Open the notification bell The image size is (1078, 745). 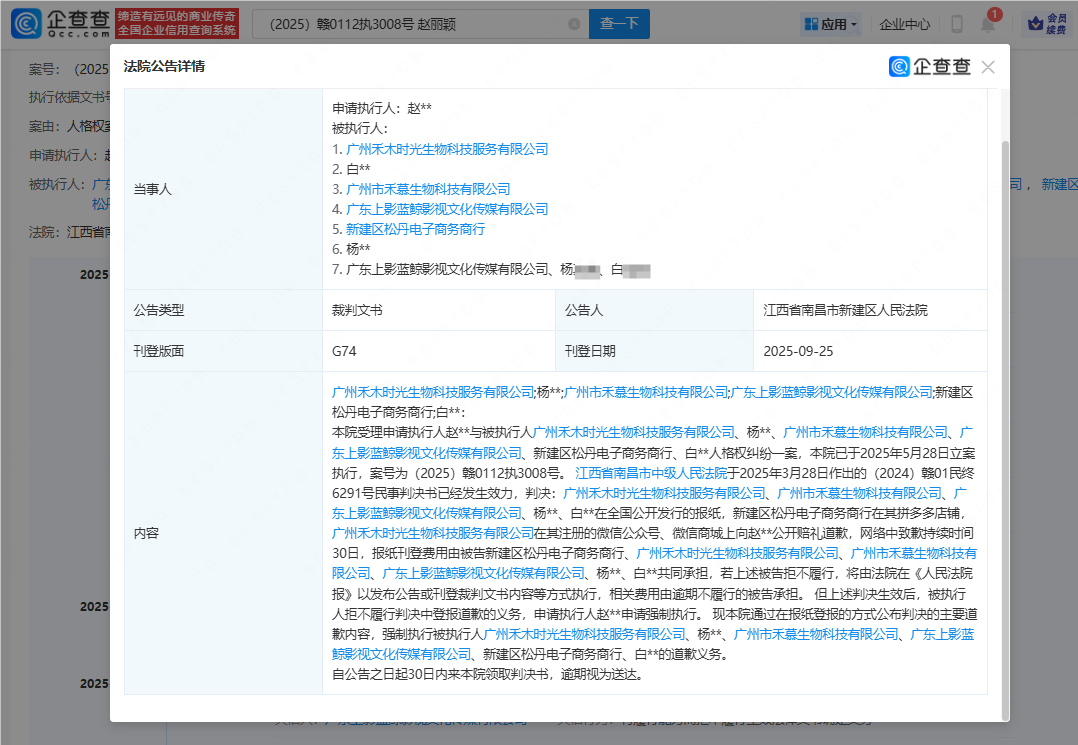tap(987, 25)
